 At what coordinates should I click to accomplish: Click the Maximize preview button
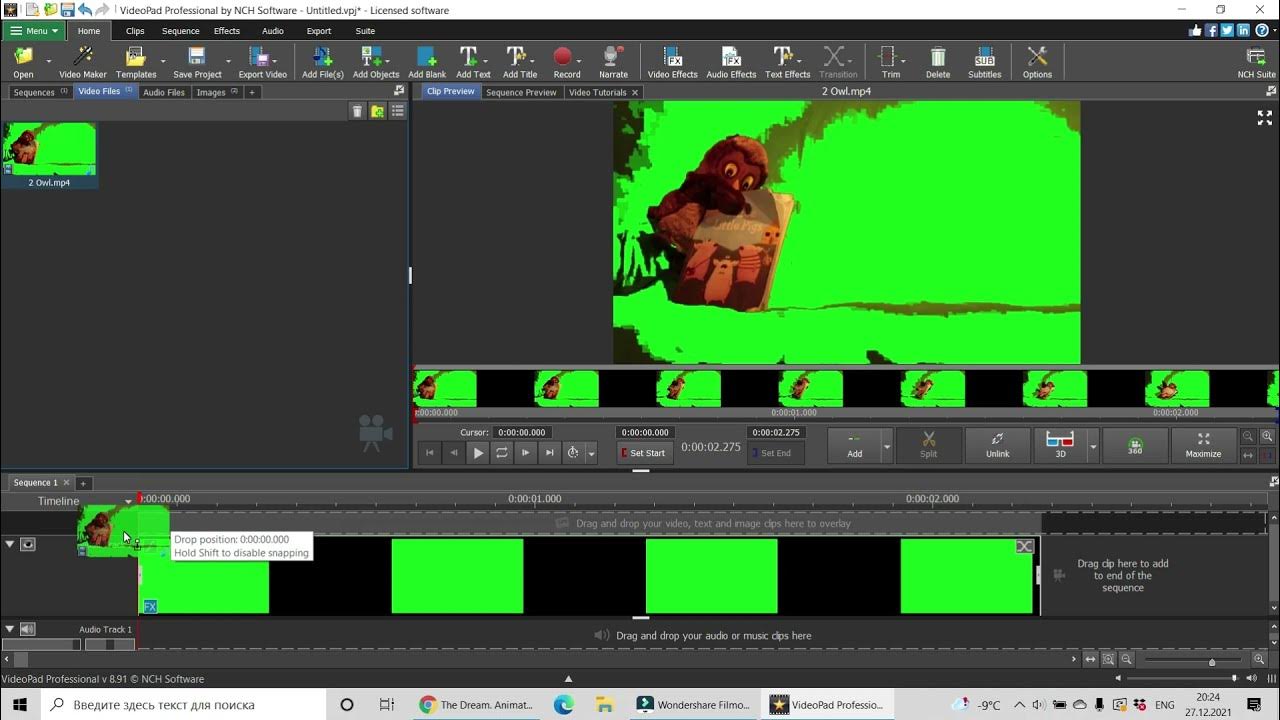click(1203, 446)
